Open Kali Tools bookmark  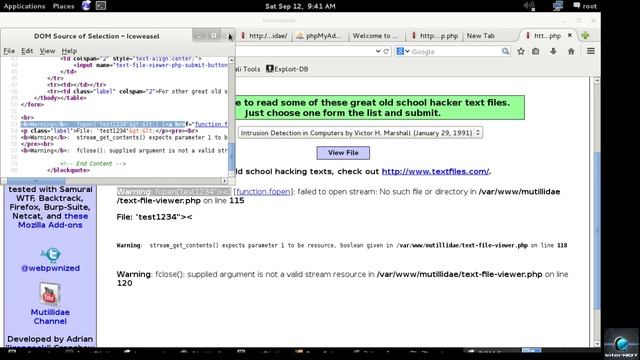point(248,69)
